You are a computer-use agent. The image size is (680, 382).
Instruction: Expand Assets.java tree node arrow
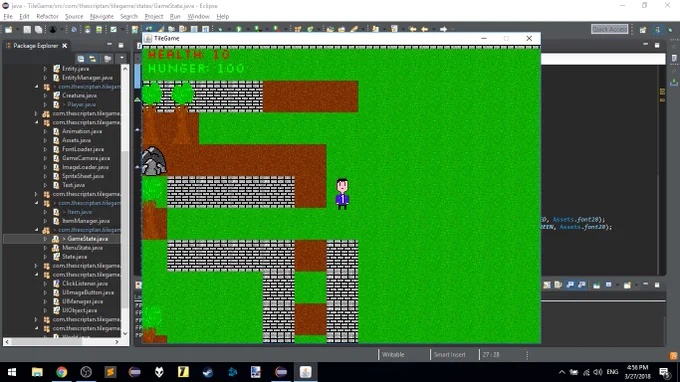coord(46,140)
